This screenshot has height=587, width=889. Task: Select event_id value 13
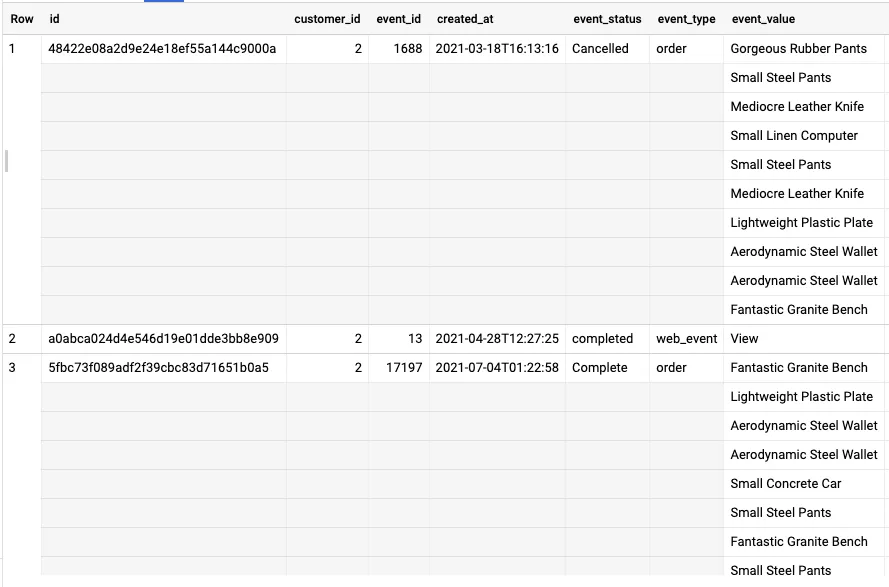pos(415,339)
